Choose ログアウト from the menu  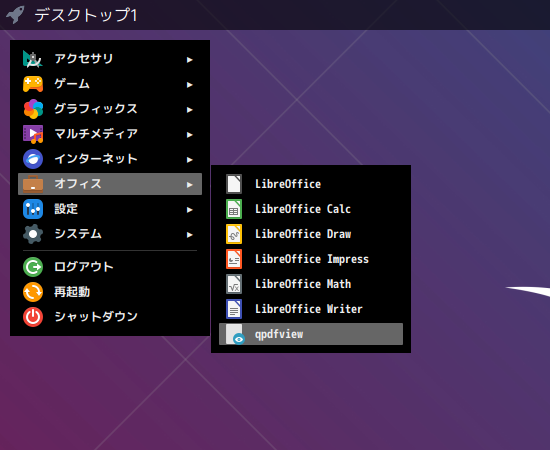(x=110, y=267)
